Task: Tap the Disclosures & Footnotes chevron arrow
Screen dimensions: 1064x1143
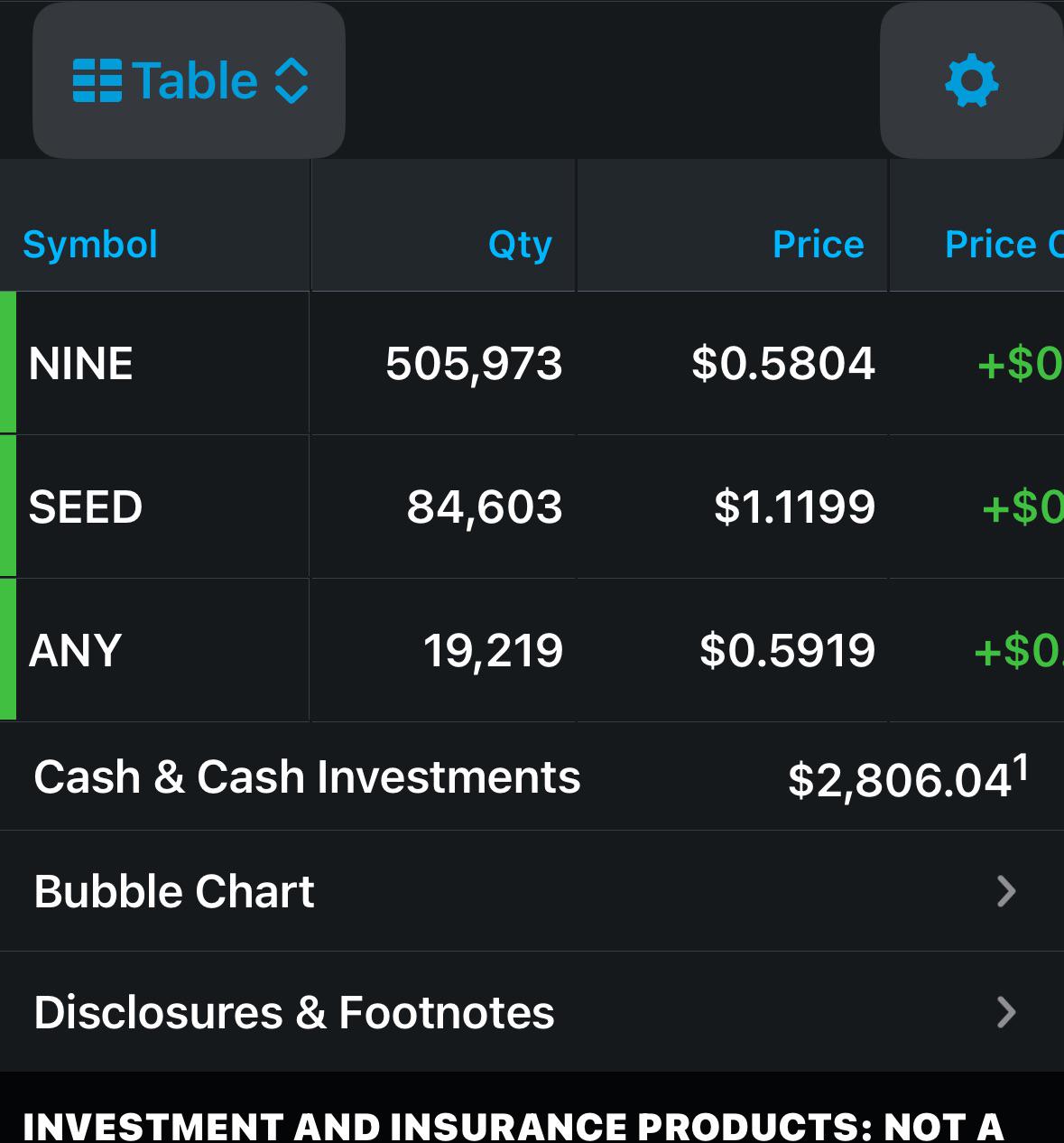Action: click(x=1006, y=1012)
